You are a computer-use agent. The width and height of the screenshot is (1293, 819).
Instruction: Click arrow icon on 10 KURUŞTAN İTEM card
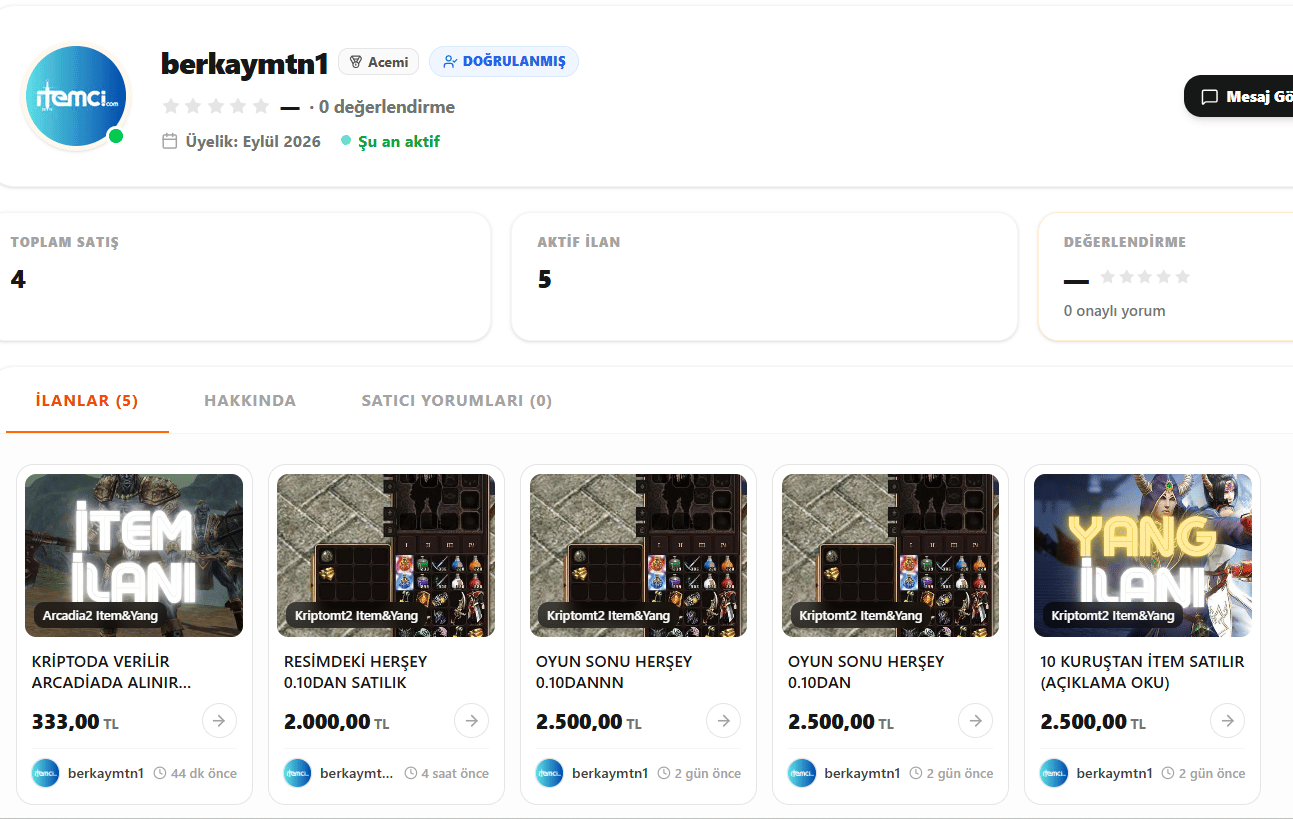tap(1227, 720)
